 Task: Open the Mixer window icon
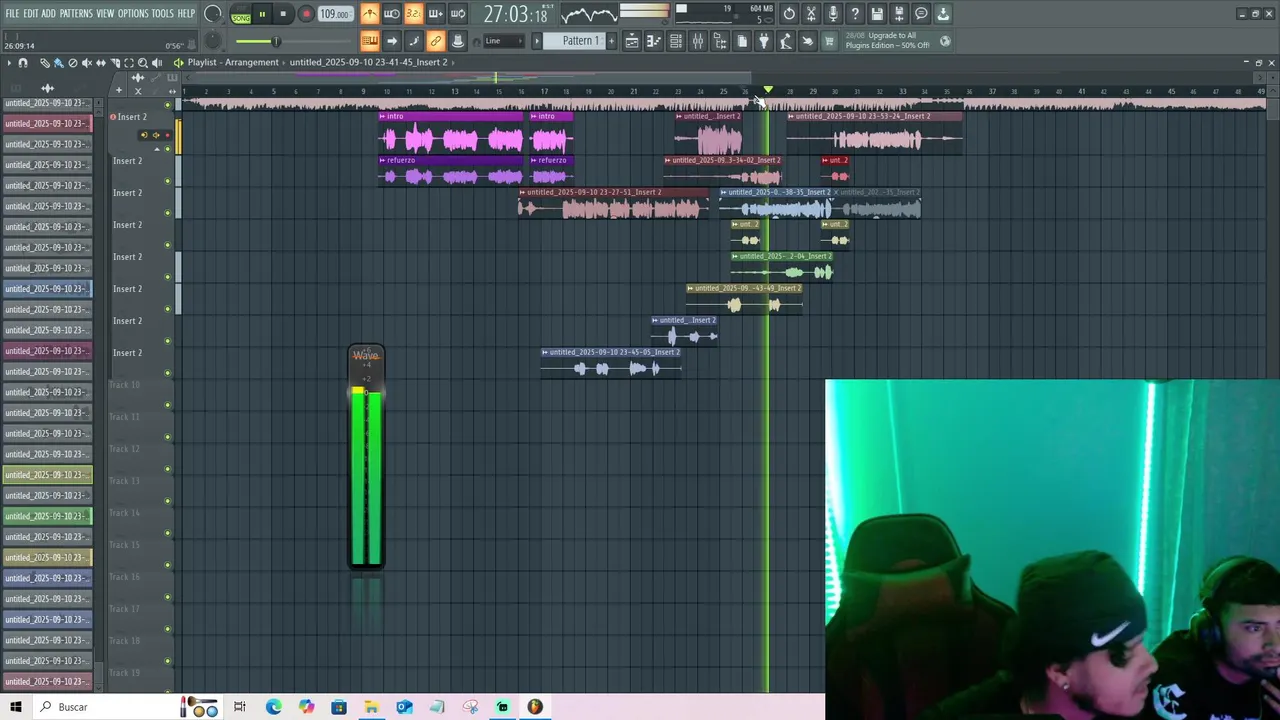(x=698, y=41)
